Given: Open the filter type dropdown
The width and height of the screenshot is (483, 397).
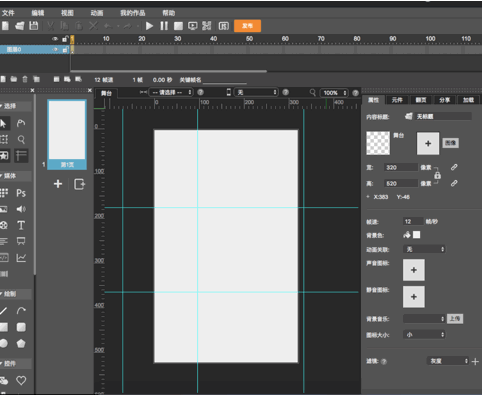Looking at the screenshot, I should click(448, 361).
